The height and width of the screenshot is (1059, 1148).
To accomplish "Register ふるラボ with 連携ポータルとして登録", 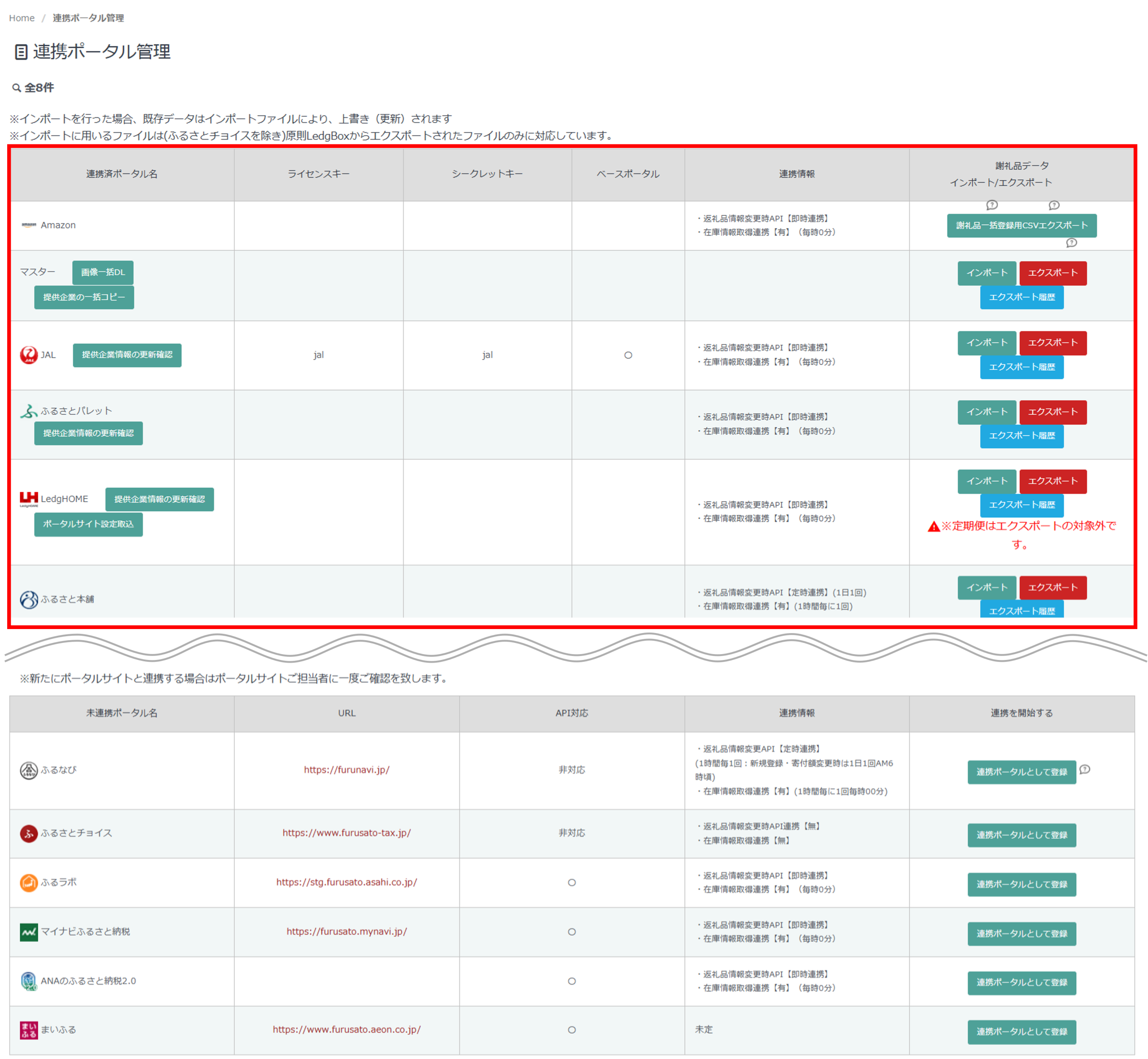I will pyautogui.click(x=1022, y=884).
